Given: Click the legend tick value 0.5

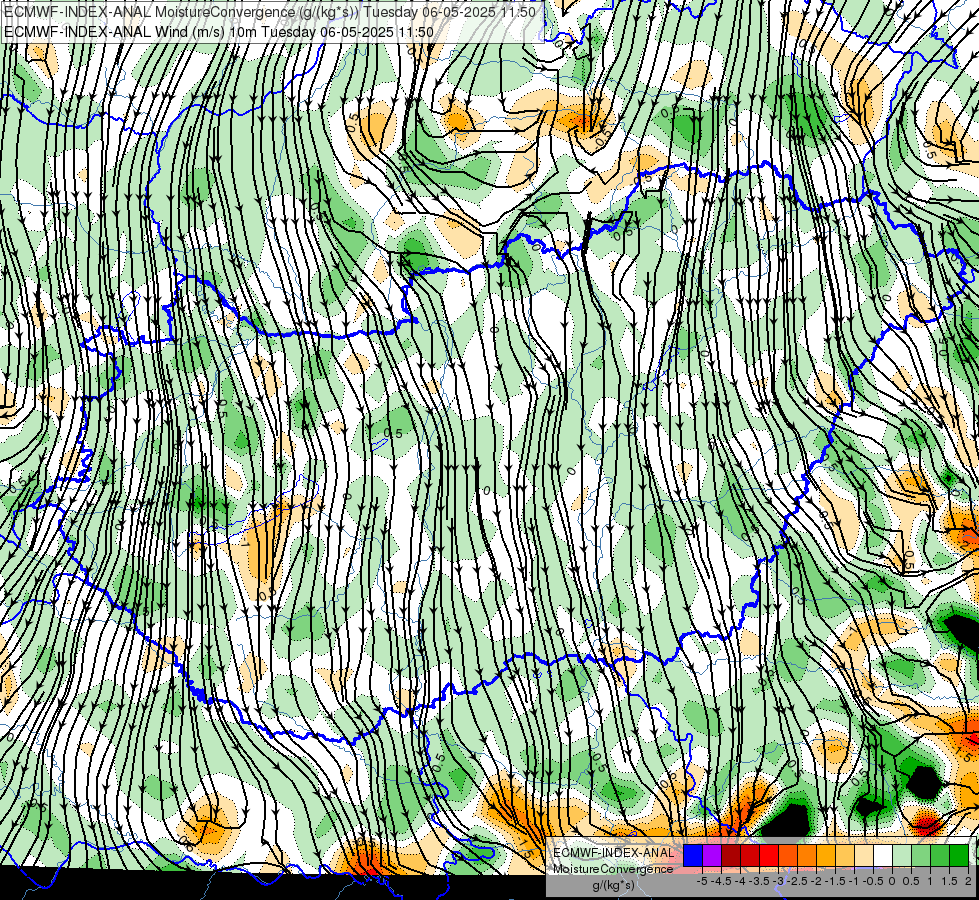Looking at the screenshot, I should tap(911, 881).
